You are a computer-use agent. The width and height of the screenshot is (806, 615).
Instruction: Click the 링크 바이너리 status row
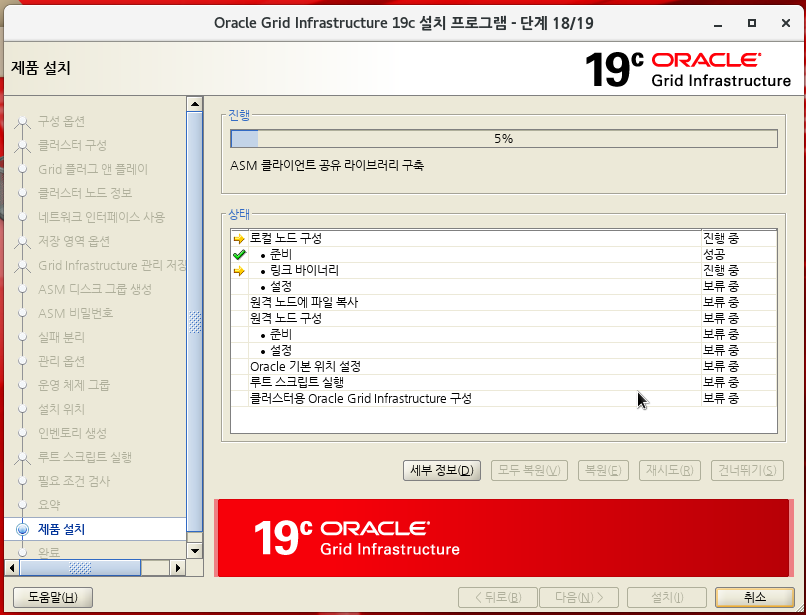tap(504, 270)
